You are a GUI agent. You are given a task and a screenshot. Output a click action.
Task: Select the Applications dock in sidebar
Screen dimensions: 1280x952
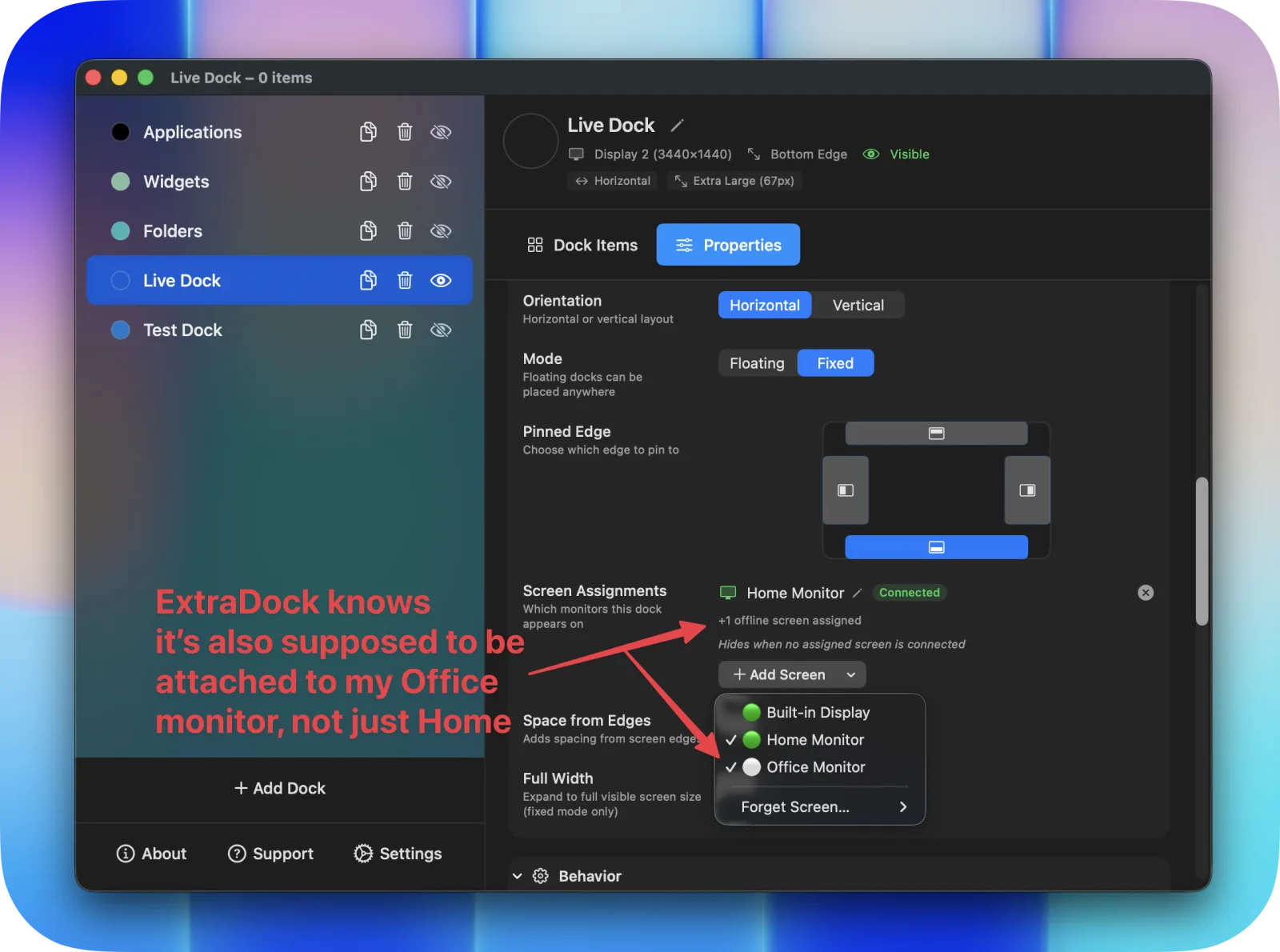point(279,132)
